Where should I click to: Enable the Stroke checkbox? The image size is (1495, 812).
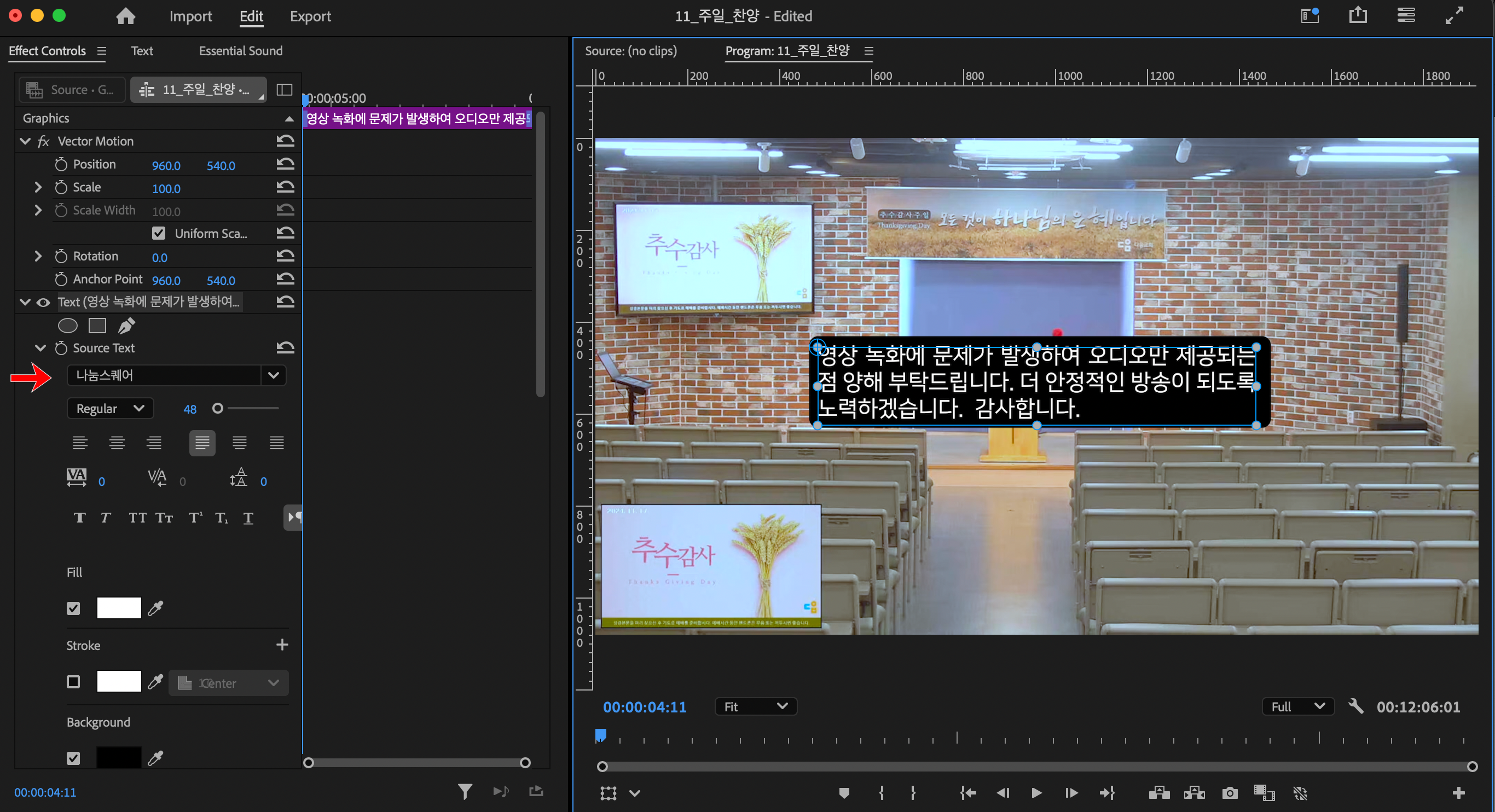click(73, 681)
